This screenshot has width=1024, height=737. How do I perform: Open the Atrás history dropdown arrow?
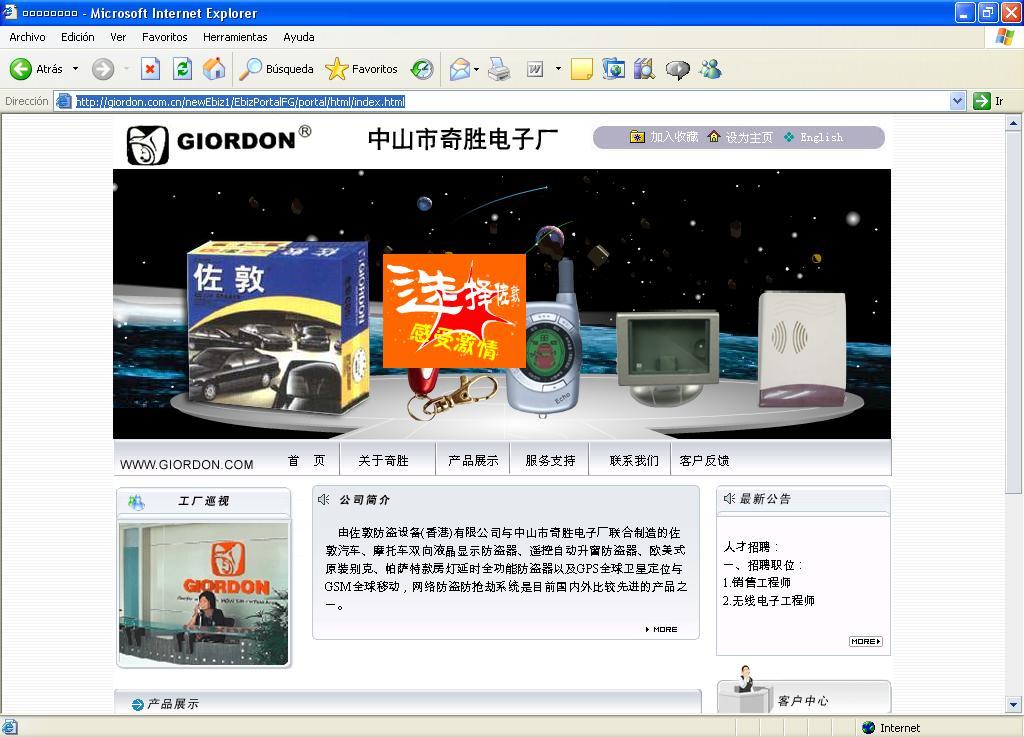pyautogui.click(x=75, y=69)
